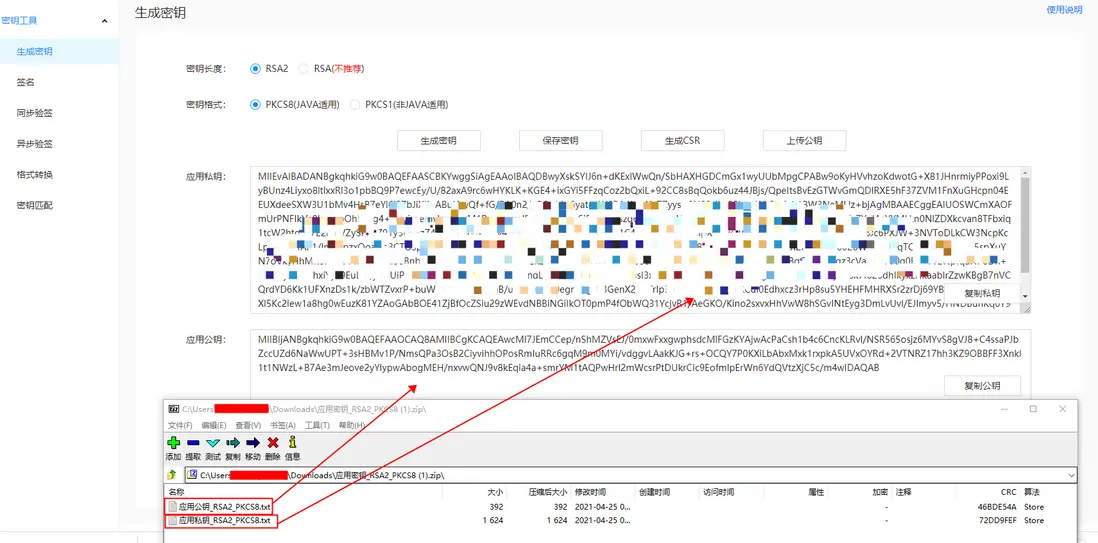
Task: Click the 保存密钥 button
Action: coord(561,140)
